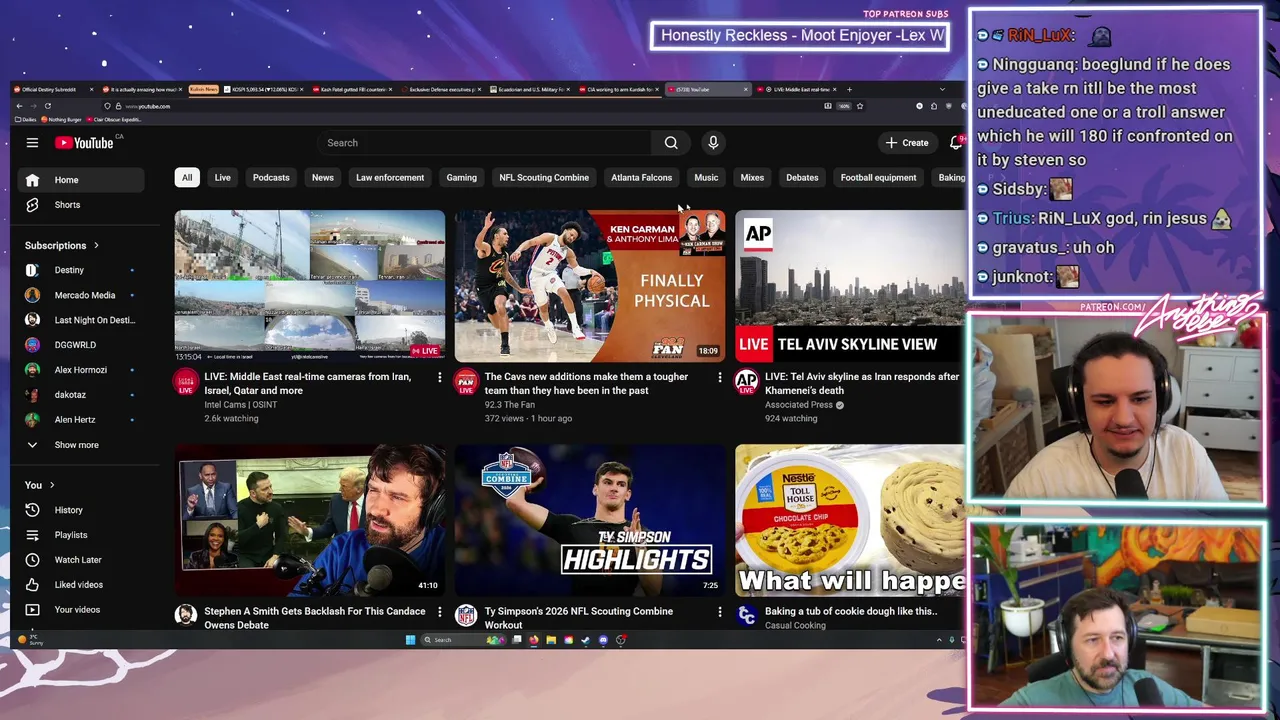Select the Debates filter chip

point(802,178)
